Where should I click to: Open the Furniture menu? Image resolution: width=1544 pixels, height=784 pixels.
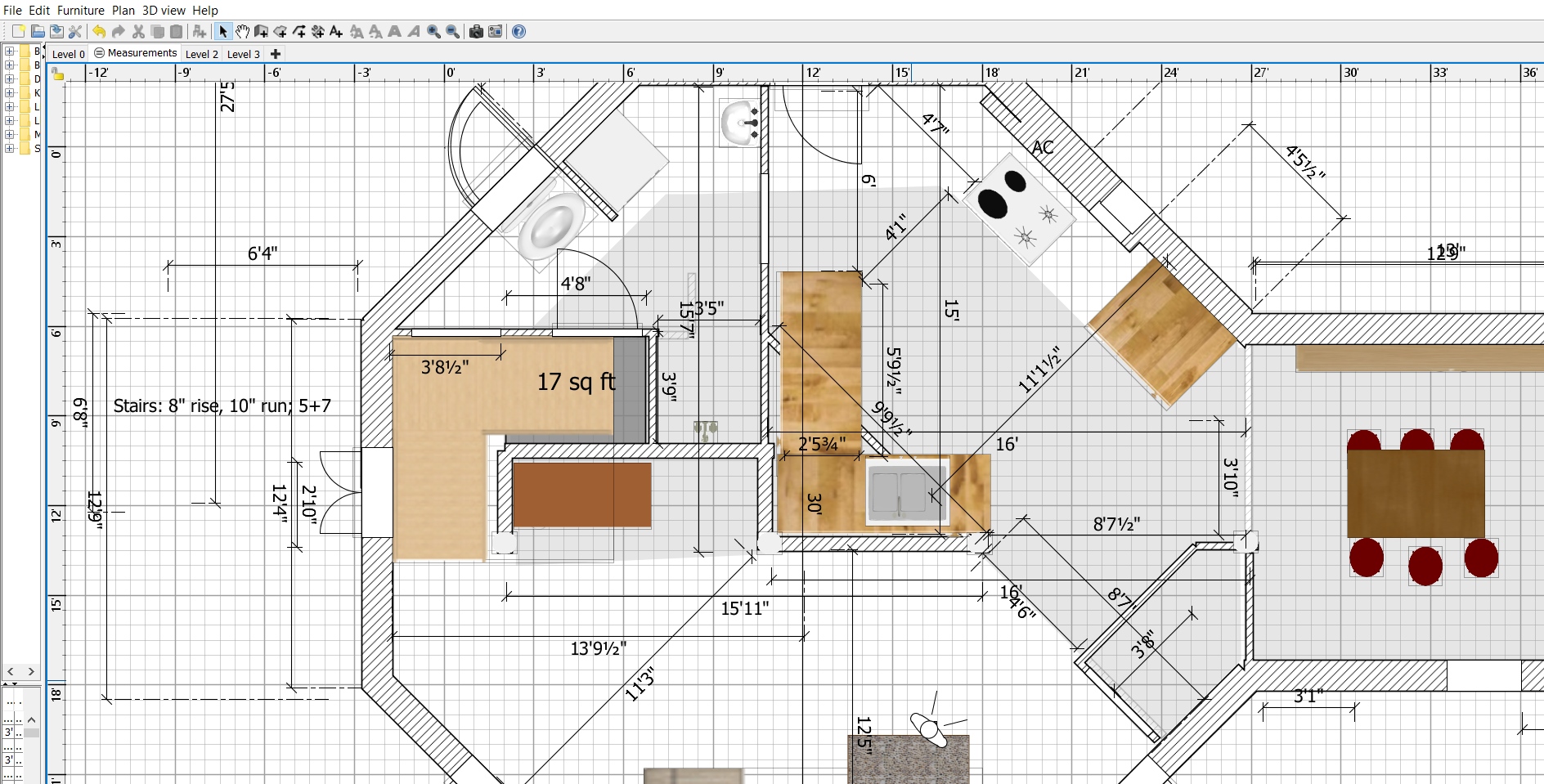point(81,10)
